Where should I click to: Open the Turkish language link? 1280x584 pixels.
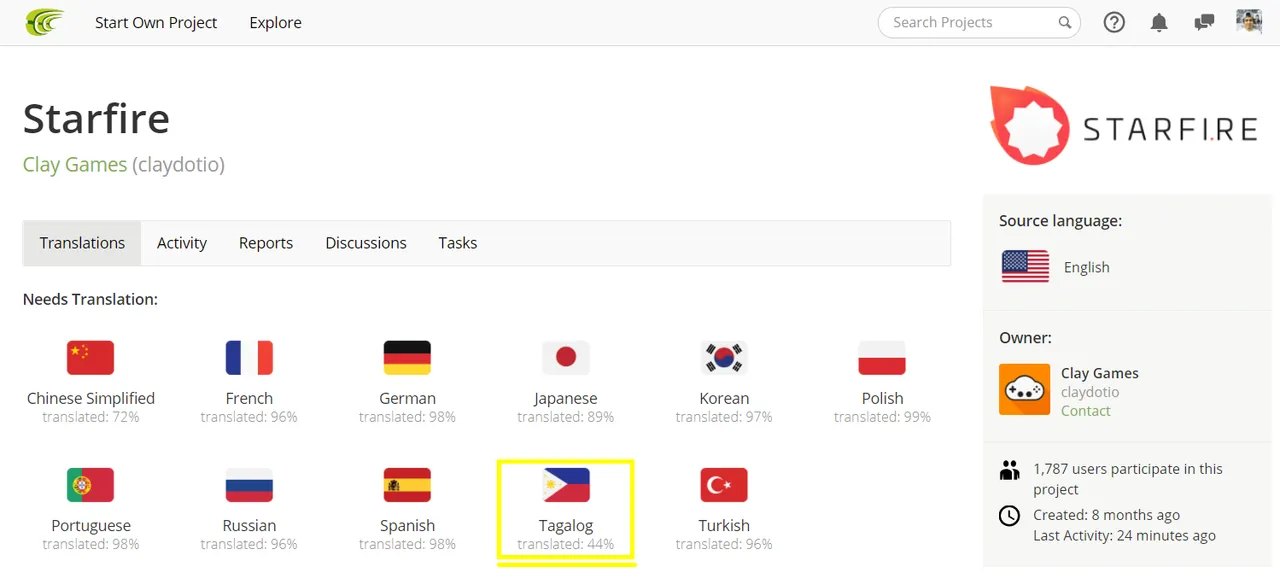[724, 525]
